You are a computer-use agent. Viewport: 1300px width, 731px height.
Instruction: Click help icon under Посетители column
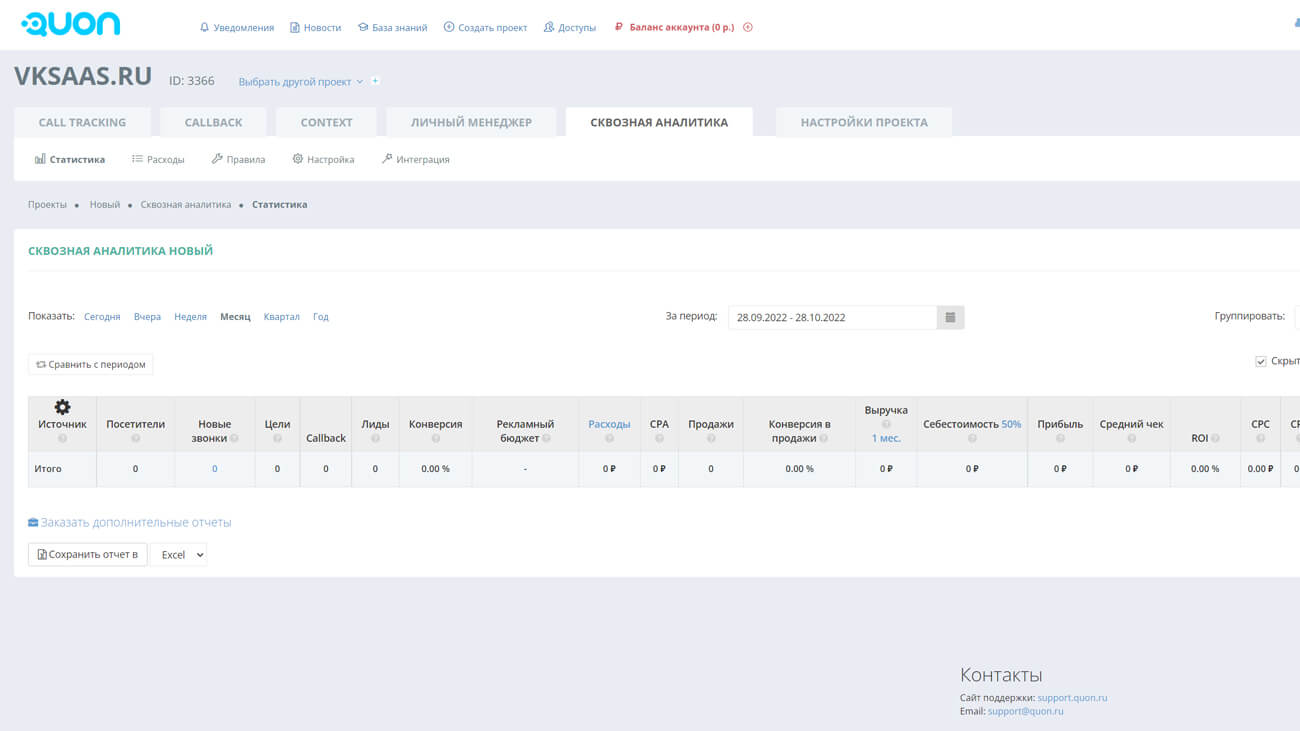pyautogui.click(x=136, y=438)
